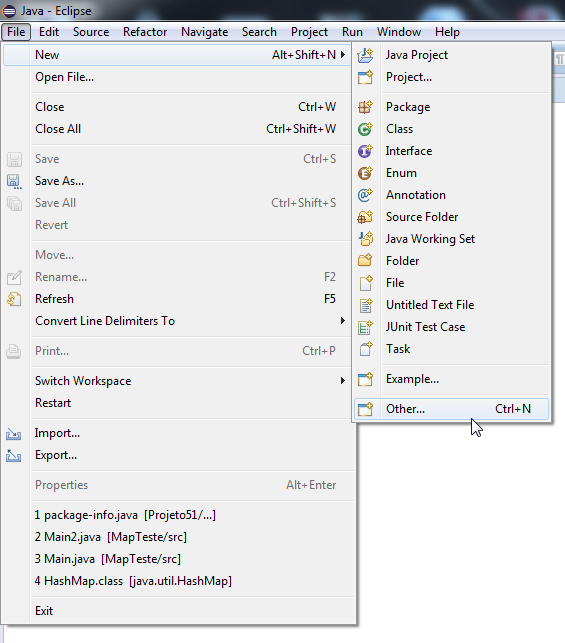Image resolution: width=565 pixels, height=643 pixels.
Task: Choose Source Folder label in New submenu
Action: pos(422,217)
